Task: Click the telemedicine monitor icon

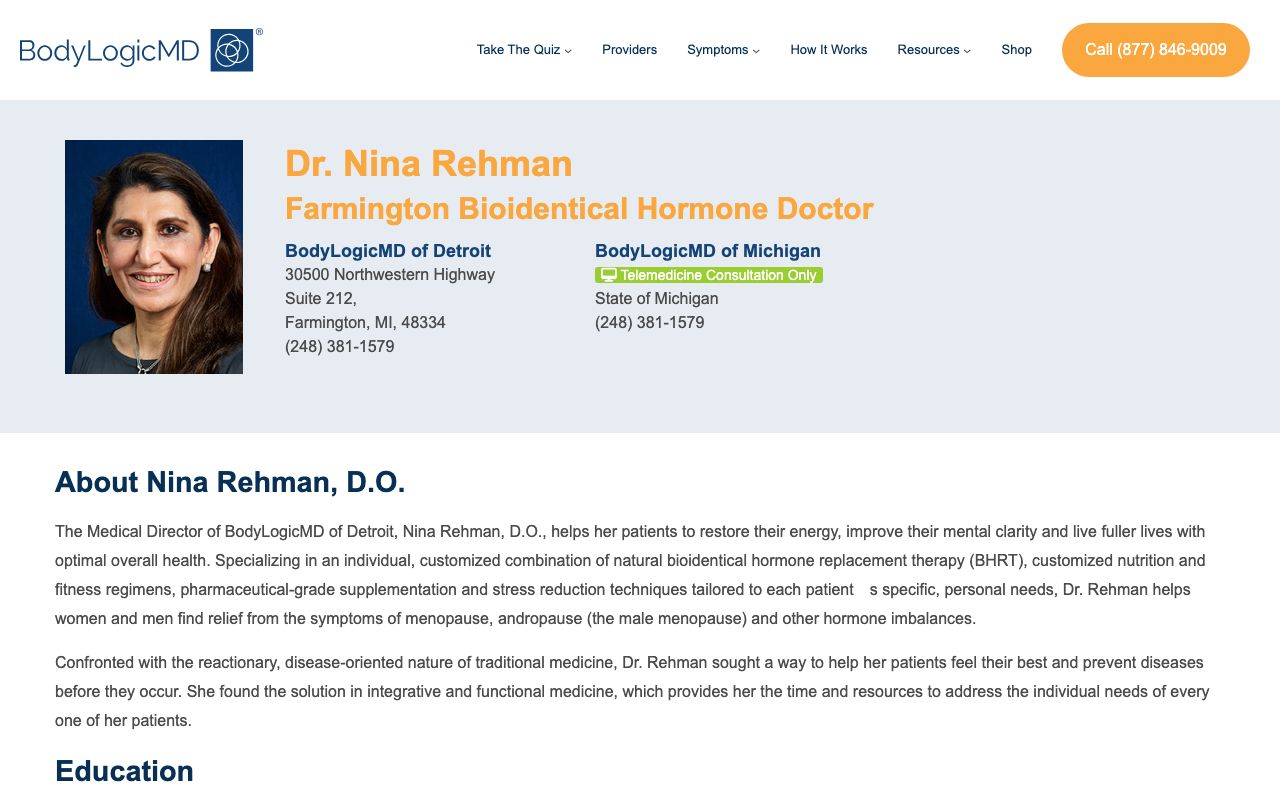Action: point(608,274)
